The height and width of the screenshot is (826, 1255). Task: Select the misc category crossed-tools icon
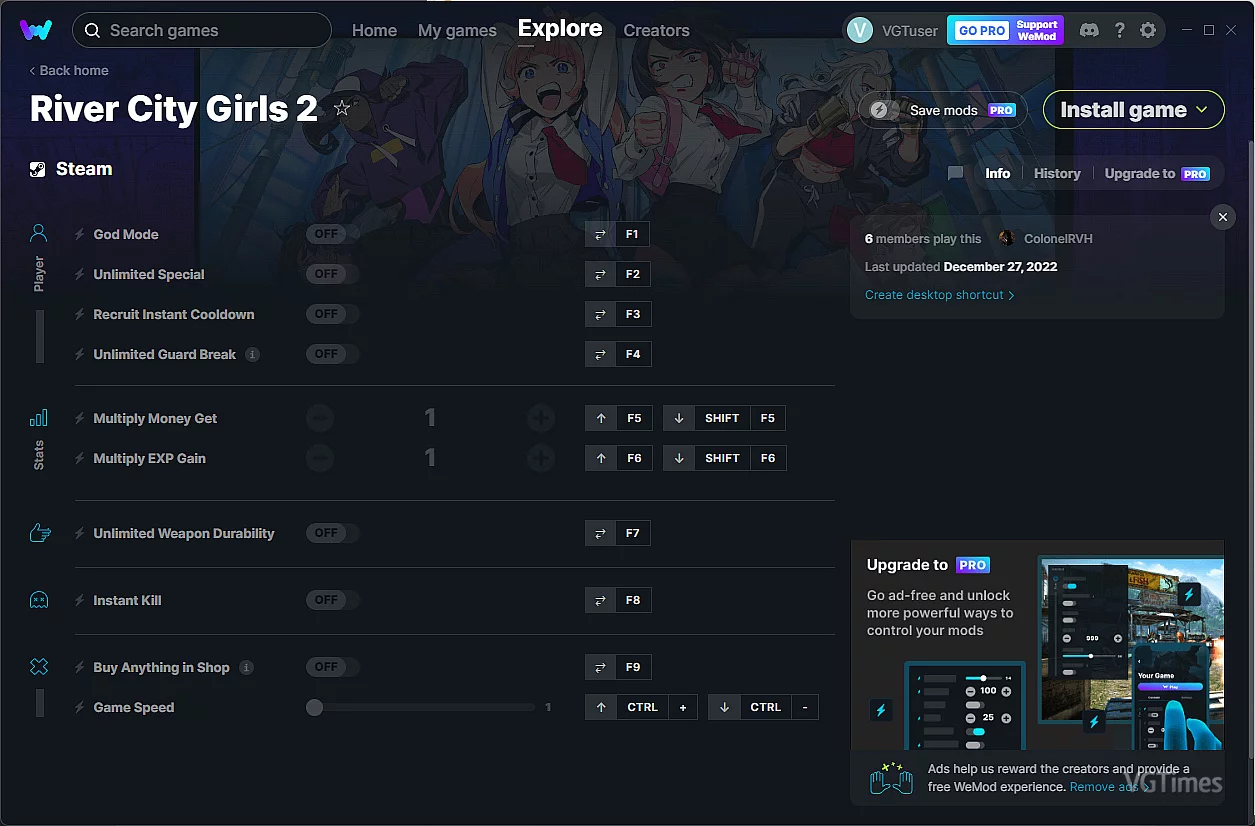pos(39,667)
